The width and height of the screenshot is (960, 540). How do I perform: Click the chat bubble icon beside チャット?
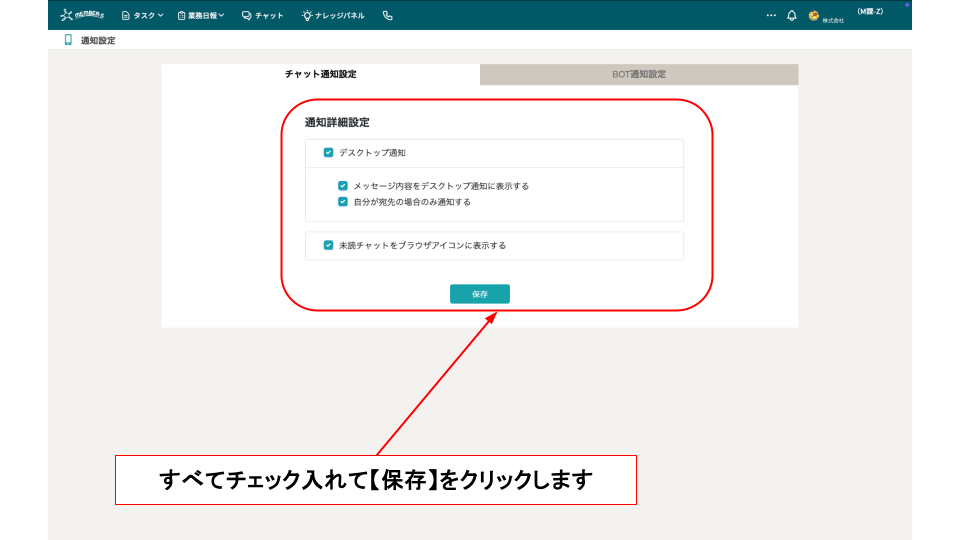[246, 15]
